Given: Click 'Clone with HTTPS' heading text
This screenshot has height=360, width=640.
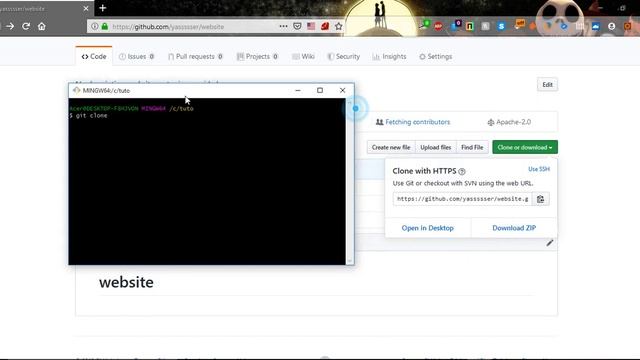Looking at the screenshot, I should [424, 171].
